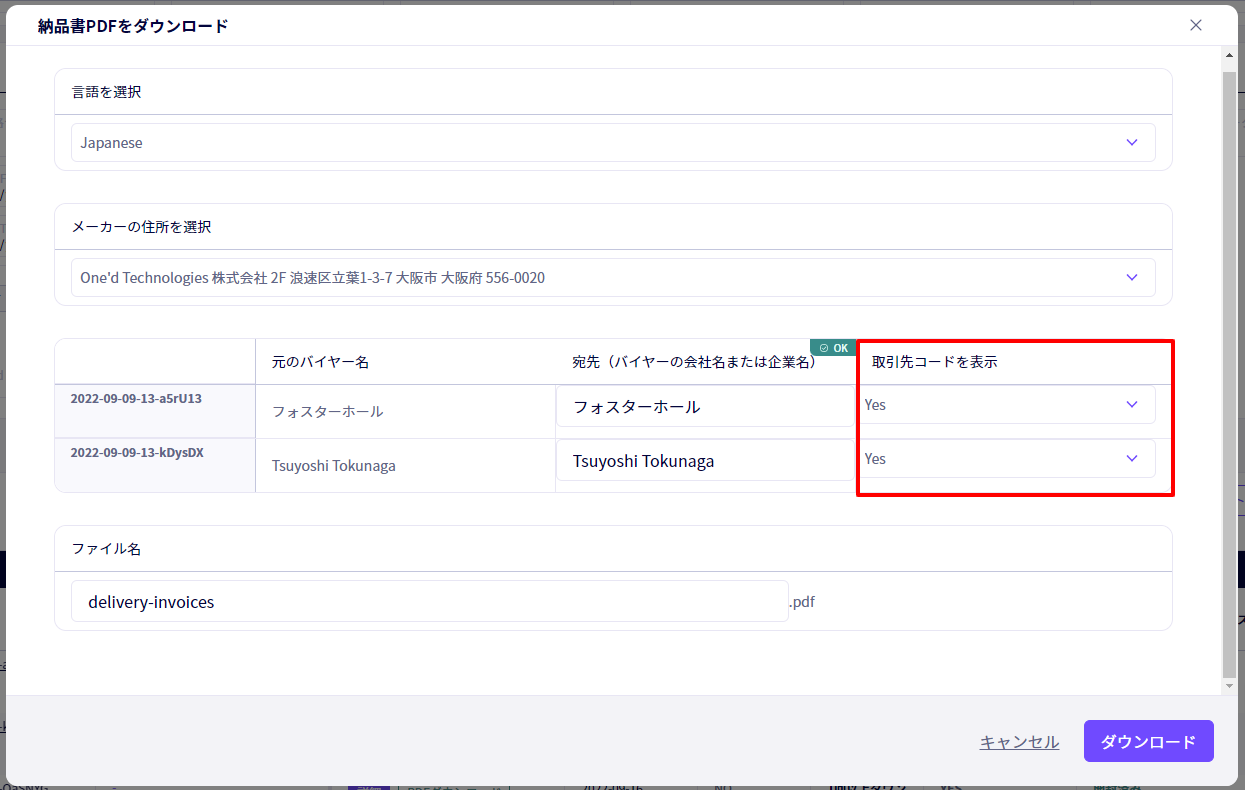Edit the 宛先 field containing Tsuyoshi Tokunaga

click(x=705, y=461)
